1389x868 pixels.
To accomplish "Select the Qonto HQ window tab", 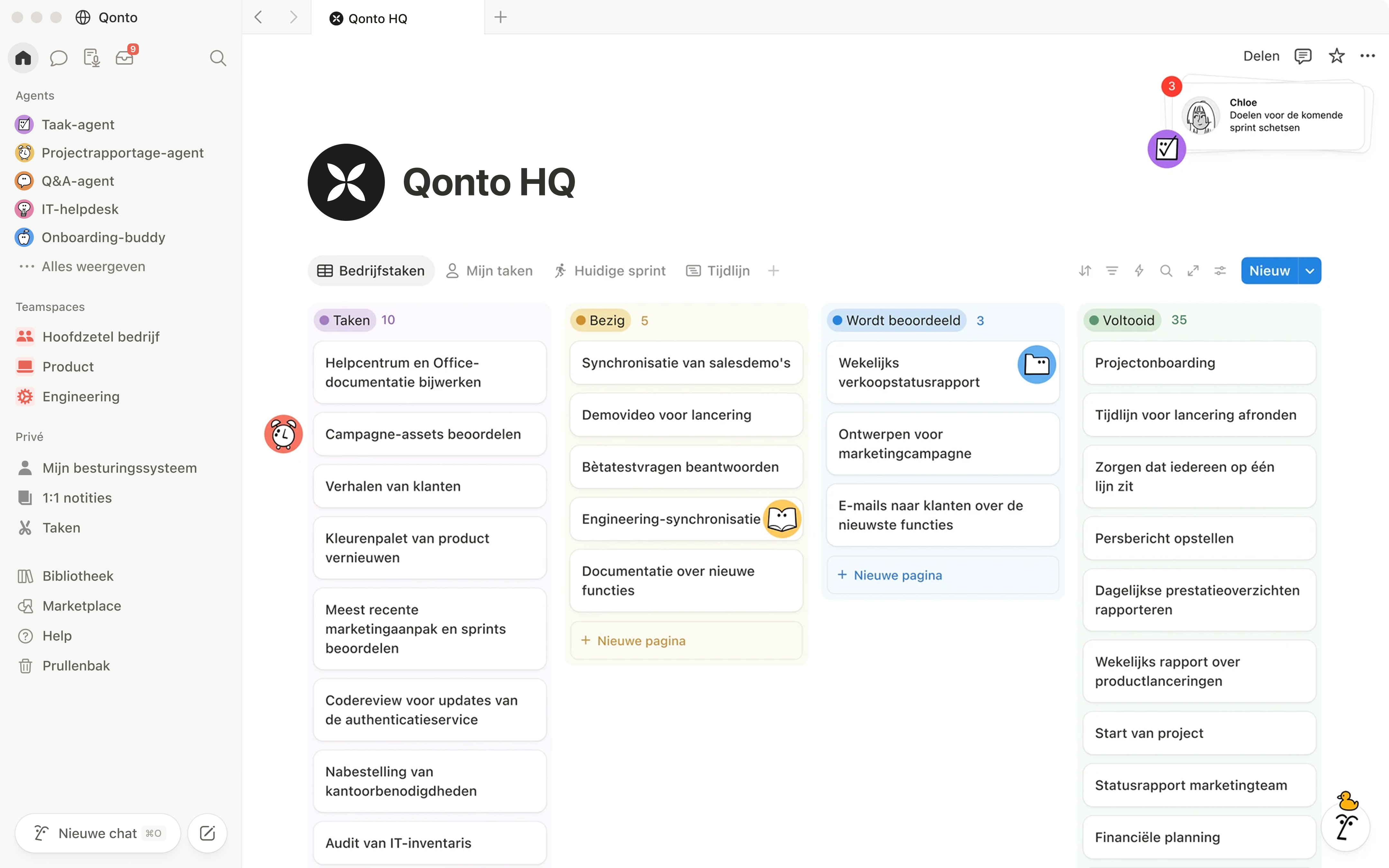I will [398, 18].
